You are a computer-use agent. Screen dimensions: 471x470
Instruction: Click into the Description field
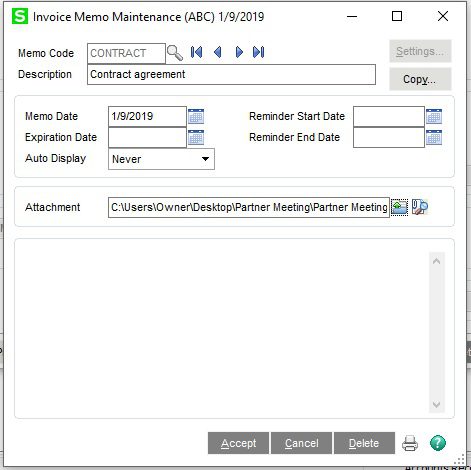point(231,74)
